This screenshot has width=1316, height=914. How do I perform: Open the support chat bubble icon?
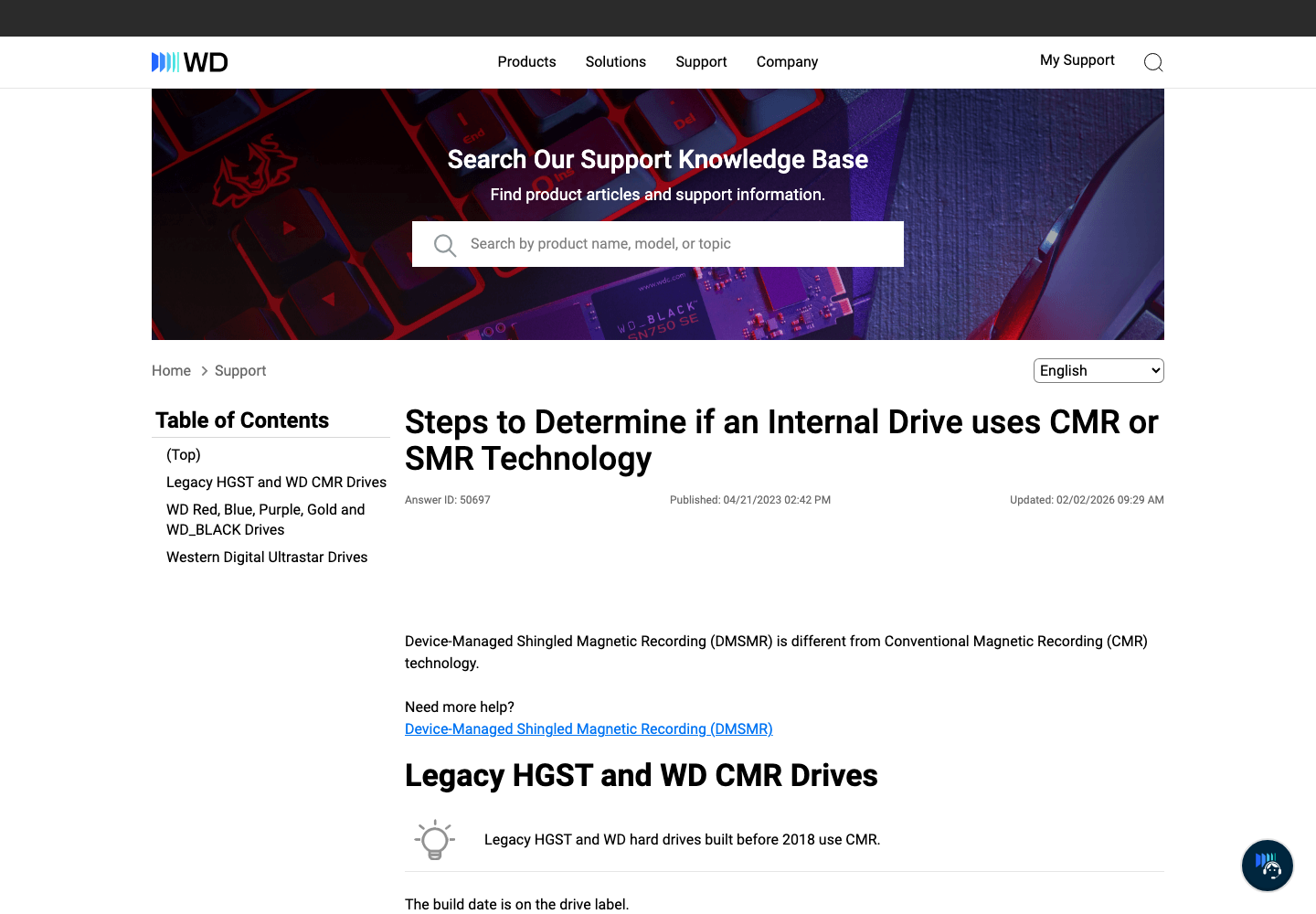[x=1268, y=866]
